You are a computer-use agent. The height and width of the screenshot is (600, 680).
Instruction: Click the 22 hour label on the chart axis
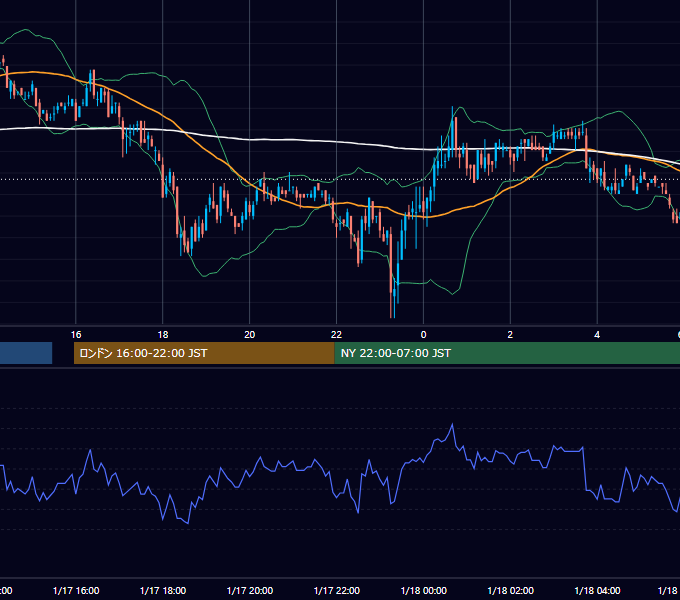tap(336, 335)
